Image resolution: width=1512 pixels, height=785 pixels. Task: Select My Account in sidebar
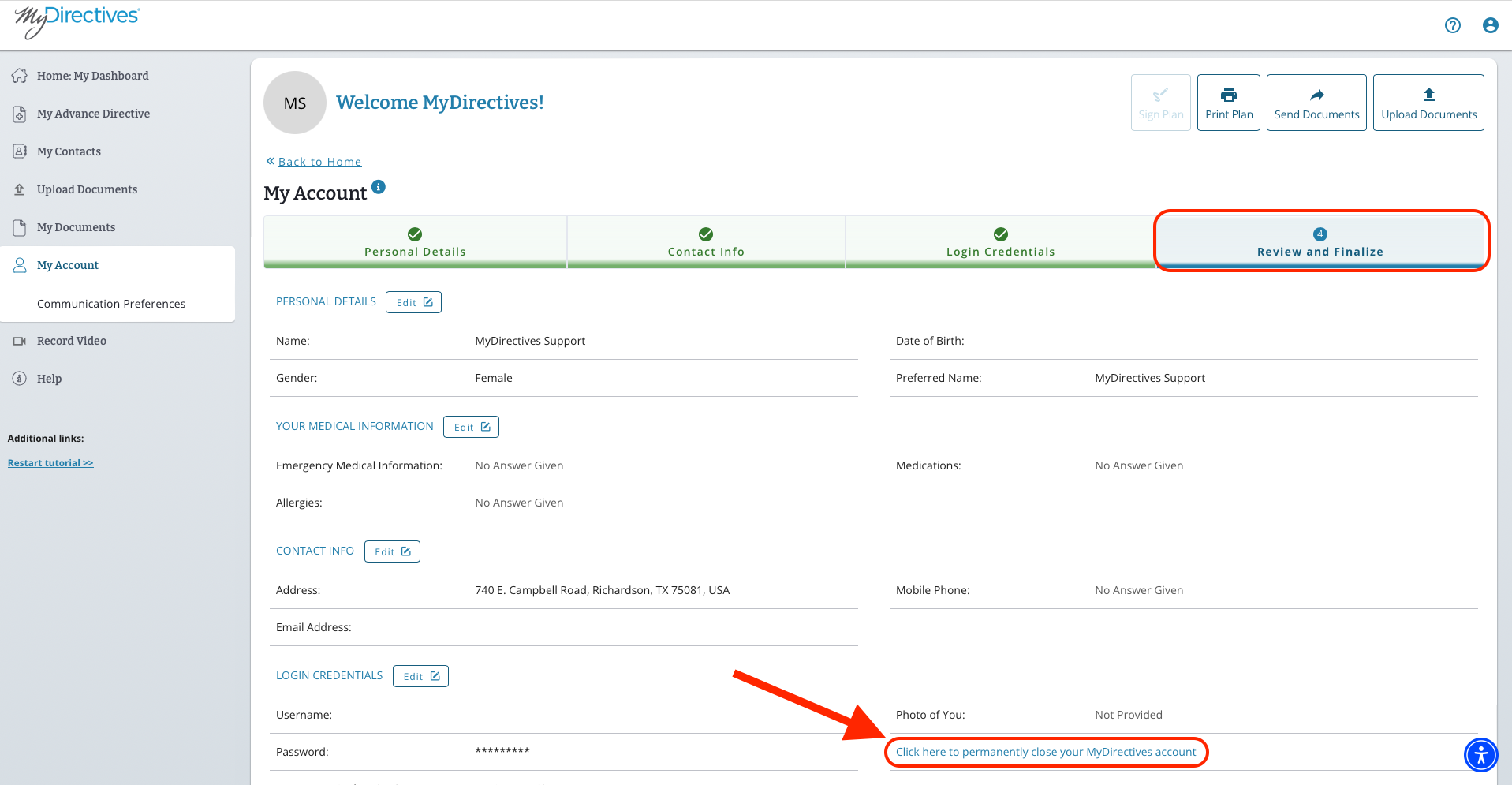pyautogui.click(x=68, y=265)
